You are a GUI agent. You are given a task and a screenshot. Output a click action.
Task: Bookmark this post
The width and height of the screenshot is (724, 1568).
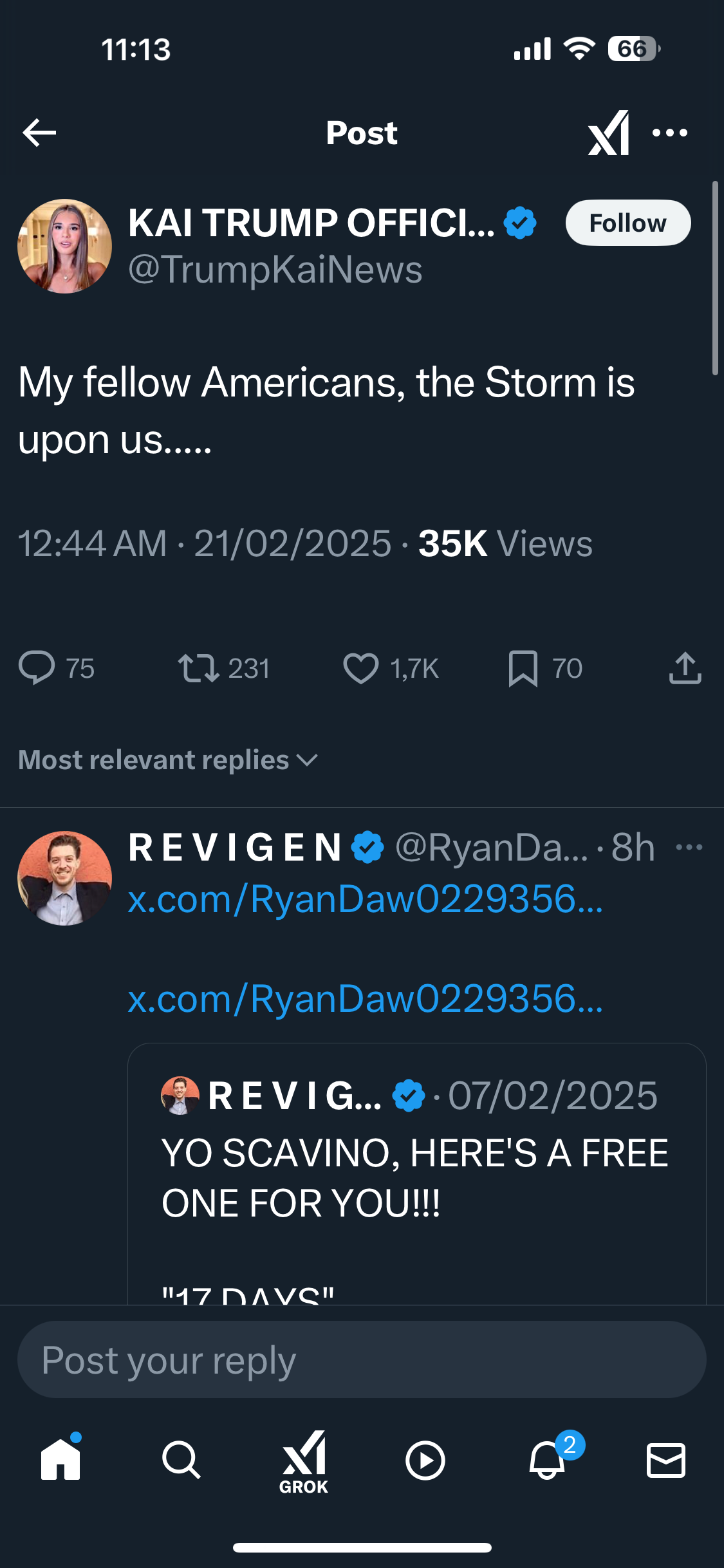pos(523,667)
